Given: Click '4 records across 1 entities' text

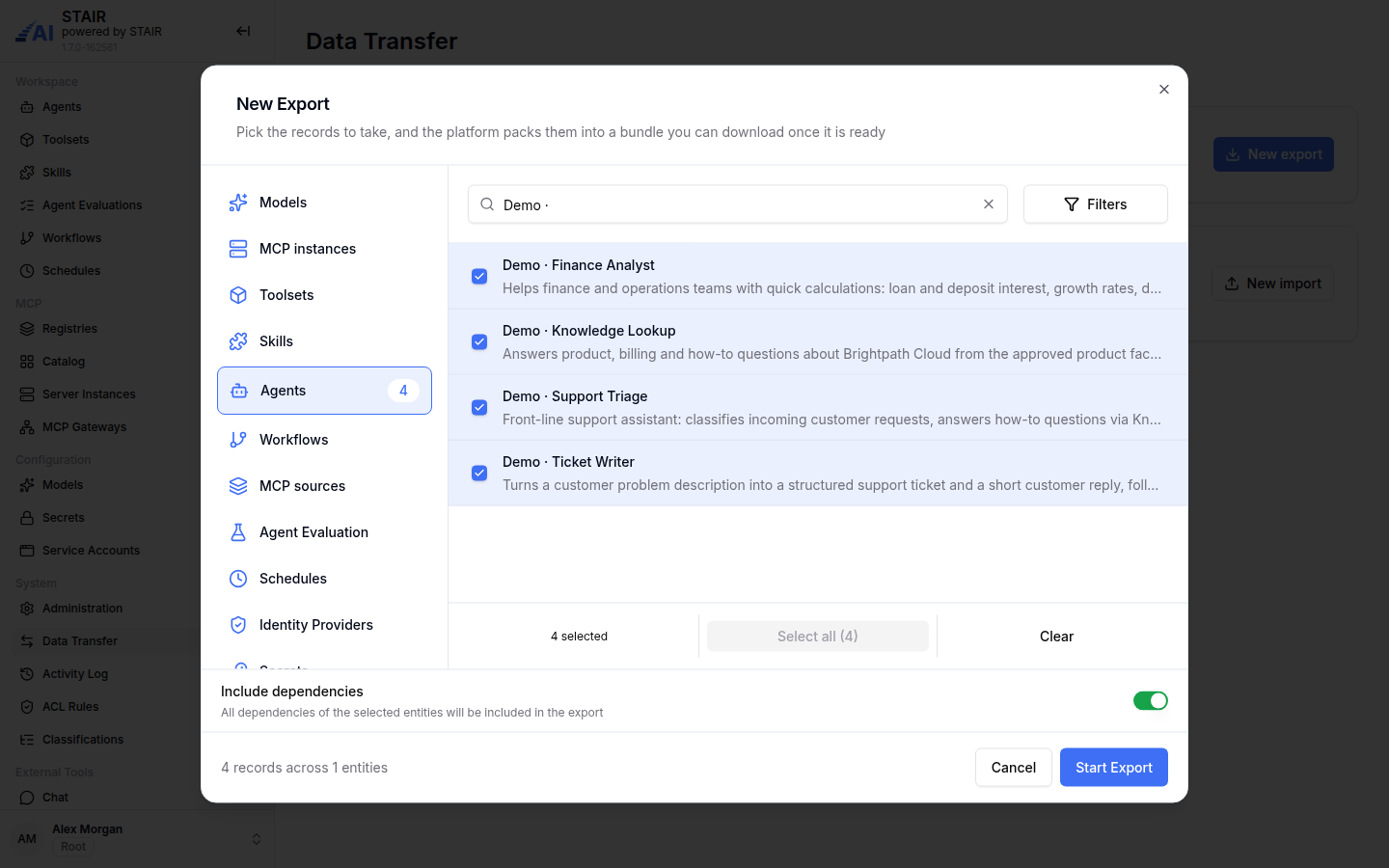Looking at the screenshot, I should (304, 768).
